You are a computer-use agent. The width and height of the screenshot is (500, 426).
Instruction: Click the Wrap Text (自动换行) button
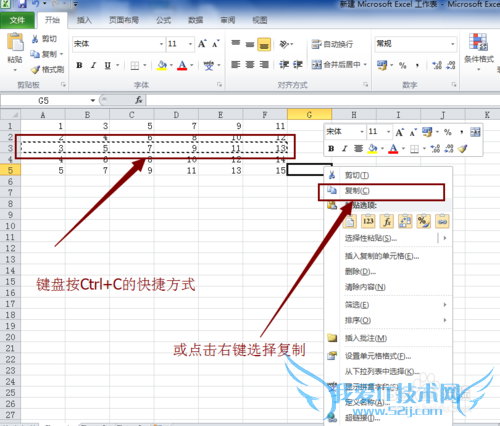point(332,44)
